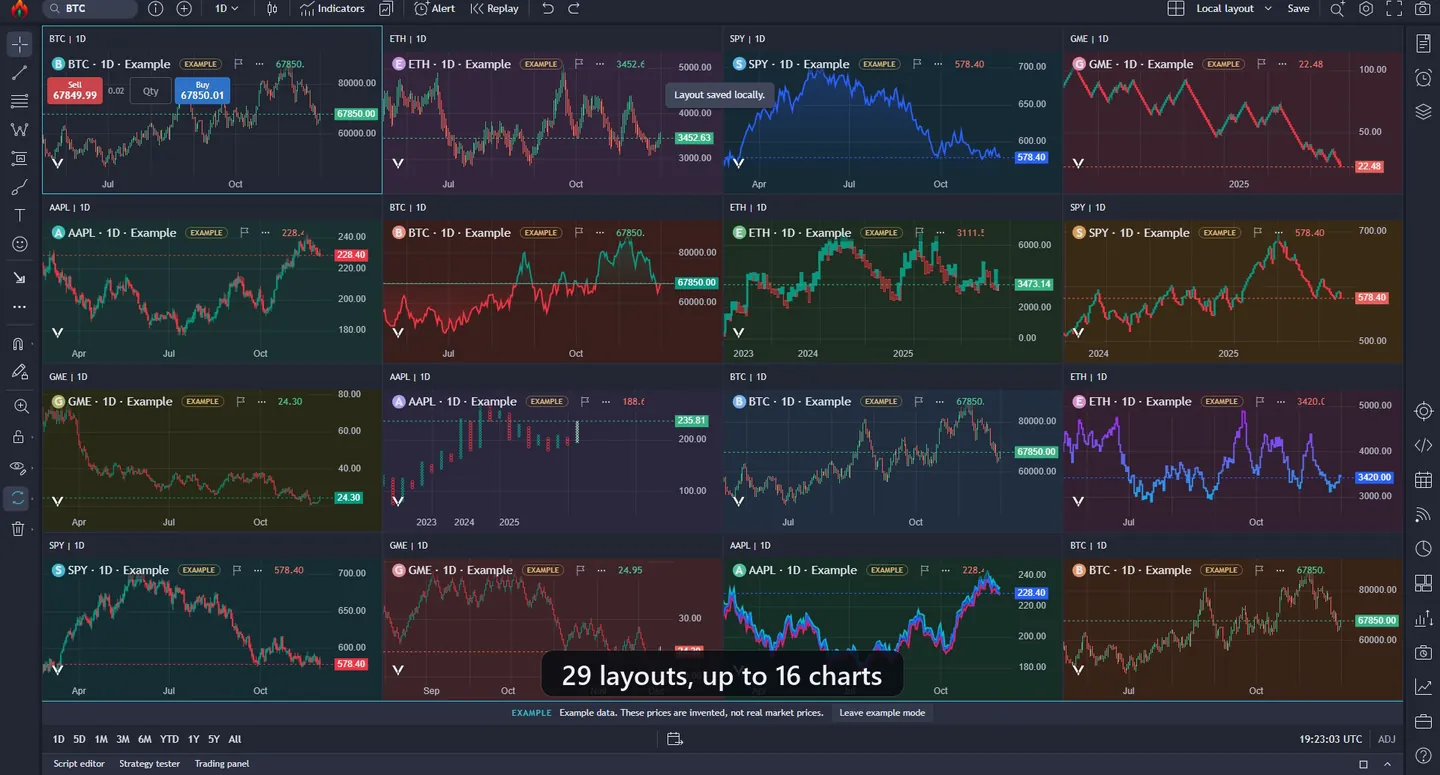Open the Strategy tester tab
This screenshot has width=1440, height=775.
pos(150,764)
